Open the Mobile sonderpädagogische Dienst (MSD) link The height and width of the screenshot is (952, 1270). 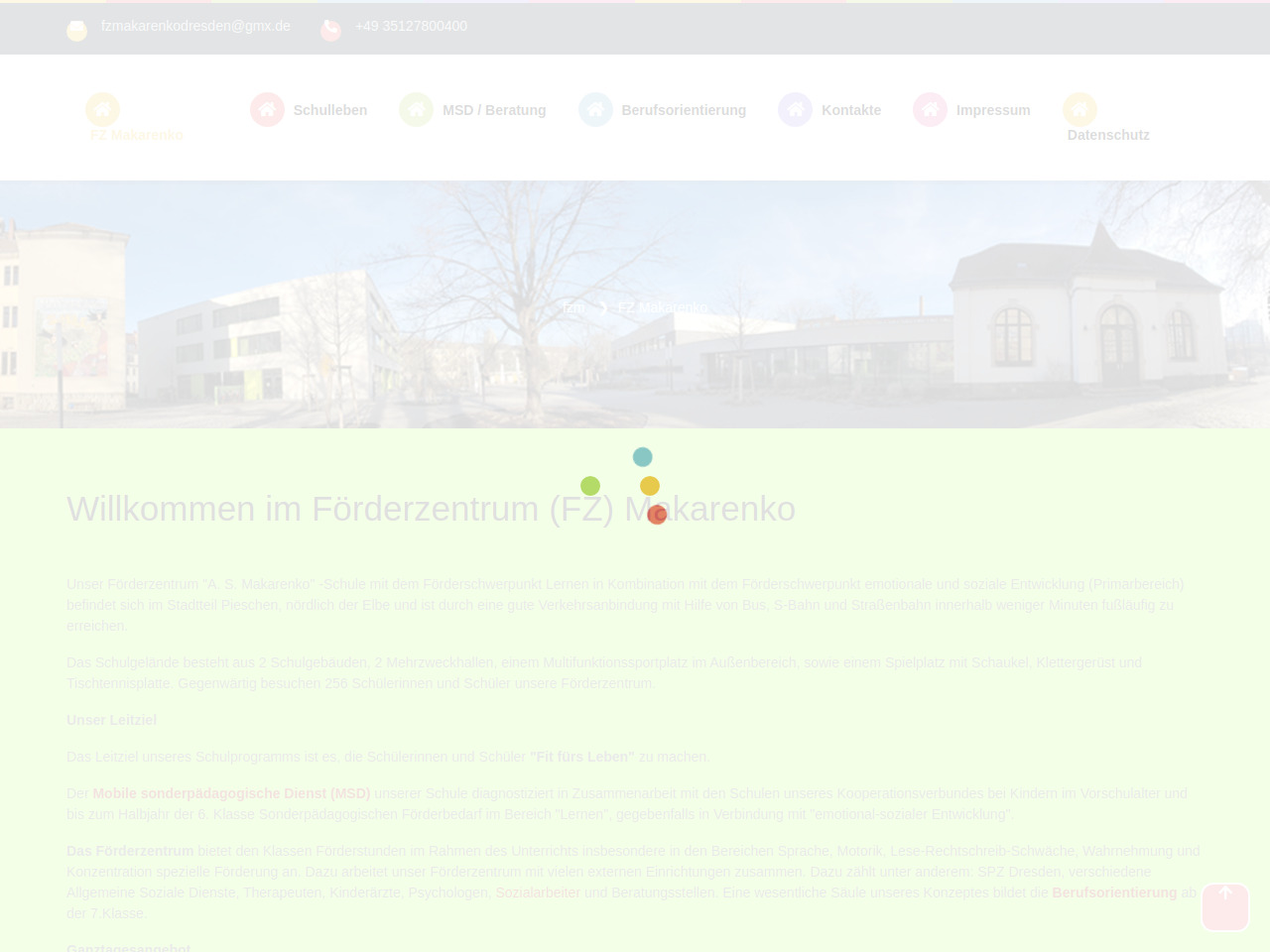click(x=231, y=793)
